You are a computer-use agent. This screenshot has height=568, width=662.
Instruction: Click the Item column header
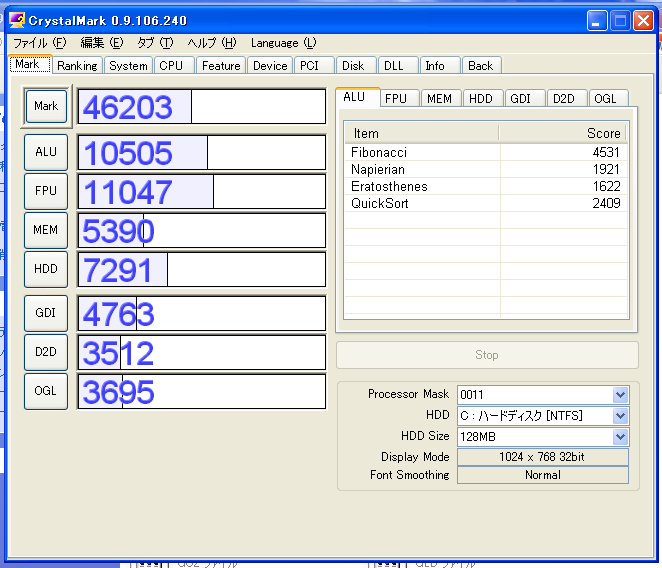[421, 133]
